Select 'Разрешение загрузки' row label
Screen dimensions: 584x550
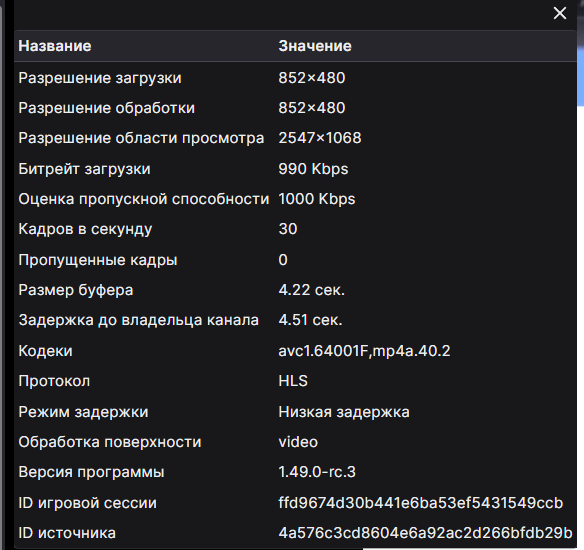point(100,78)
